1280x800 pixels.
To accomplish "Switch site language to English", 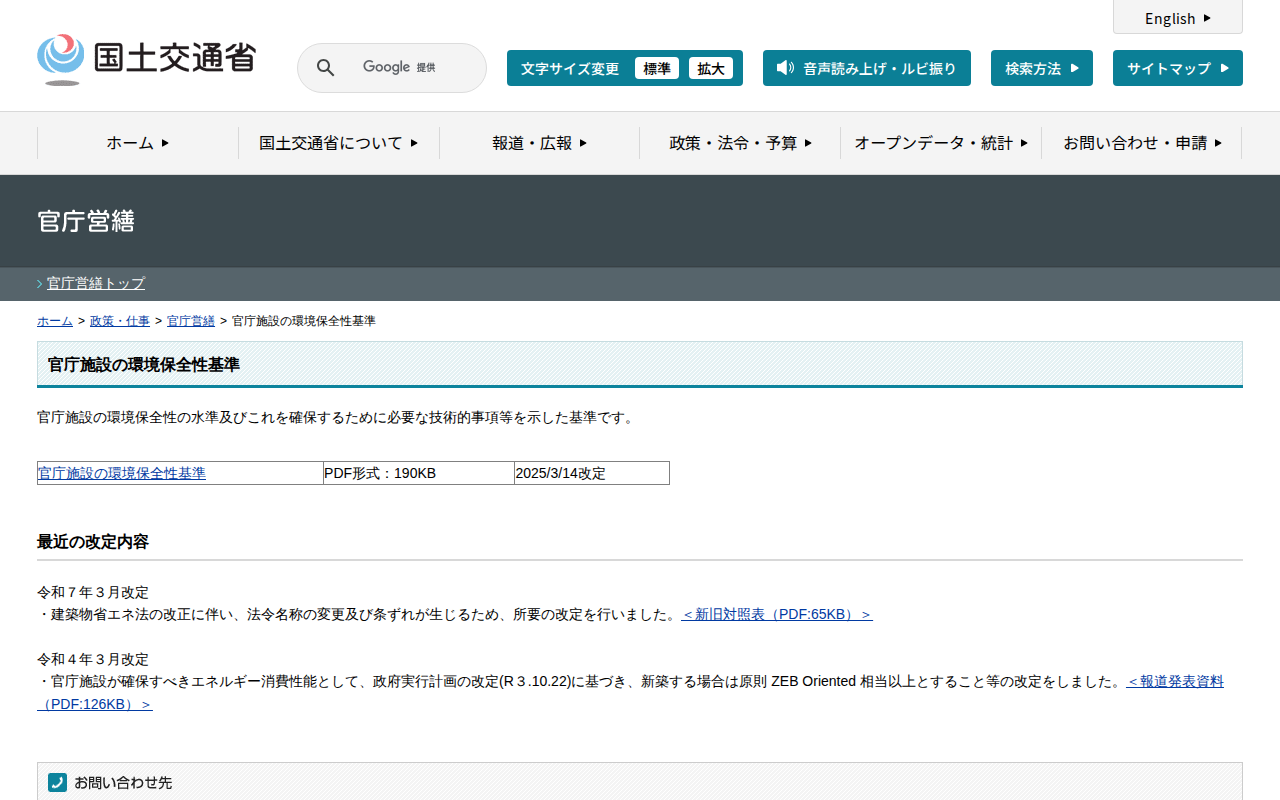I will (x=1177, y=18).
